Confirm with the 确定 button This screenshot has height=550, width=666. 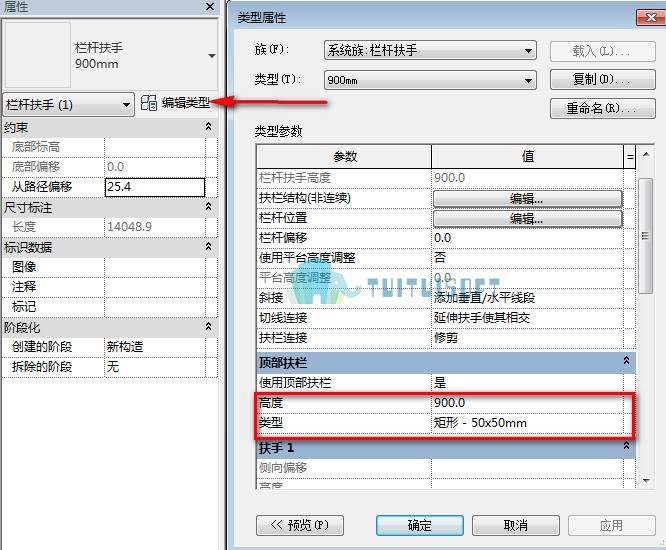tap(419, 525)
